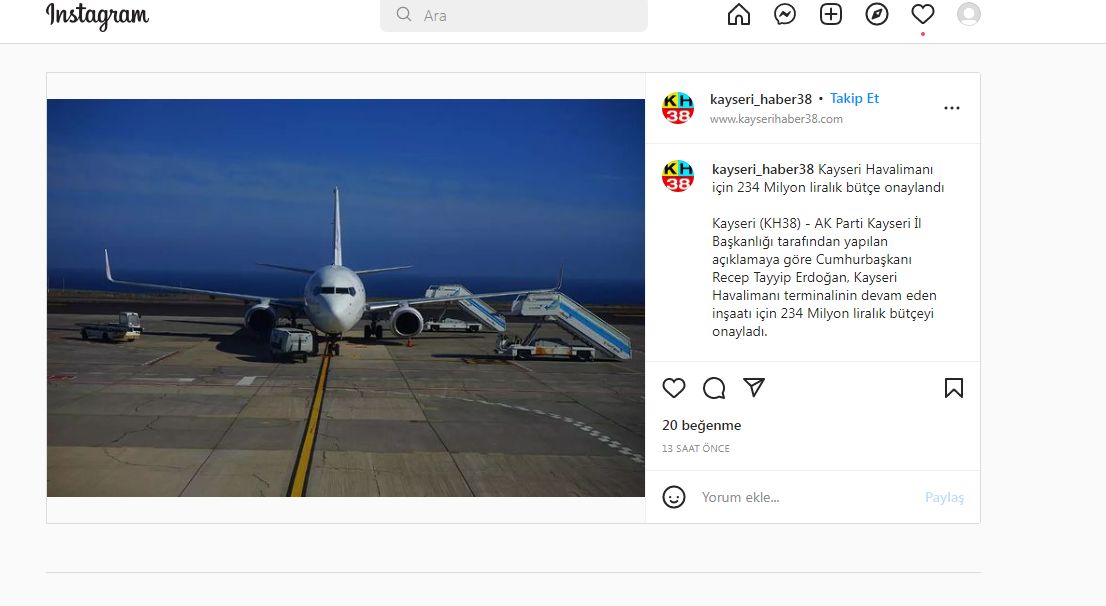Go to Instagram home feed icon
Screen dimensions: 1106x606
click(739, 14)
